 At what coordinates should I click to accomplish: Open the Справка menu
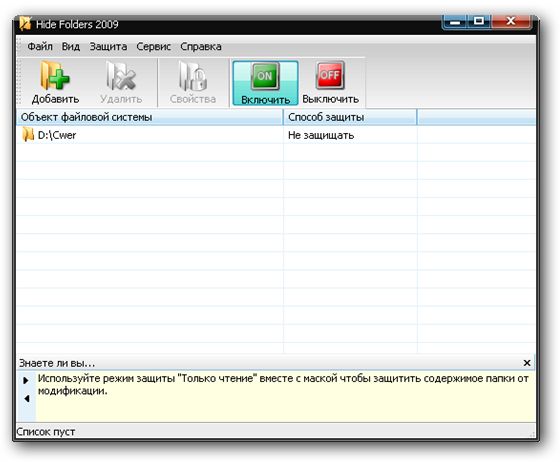(x=201, y=46)
